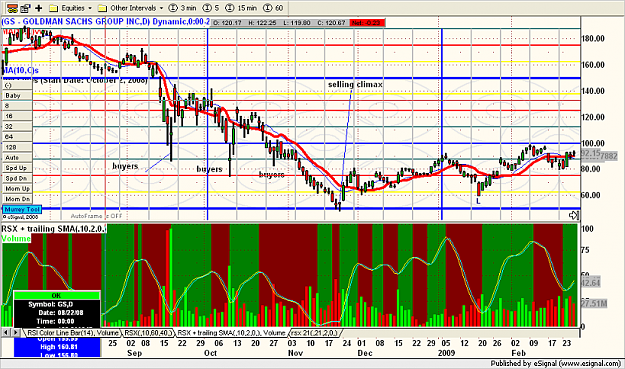Switch chart to 60 interval
Image resolution: width=625 pixels, height=369 pixels.
273,8
